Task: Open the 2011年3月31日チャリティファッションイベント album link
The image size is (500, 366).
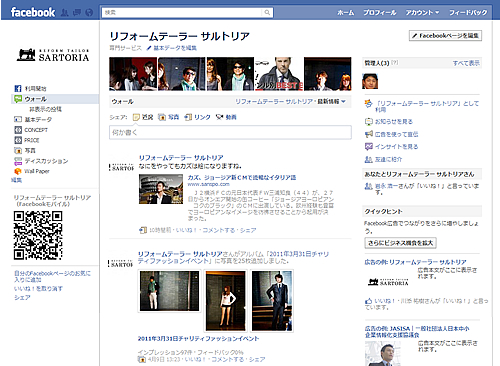Action: (x=198, y=338)
